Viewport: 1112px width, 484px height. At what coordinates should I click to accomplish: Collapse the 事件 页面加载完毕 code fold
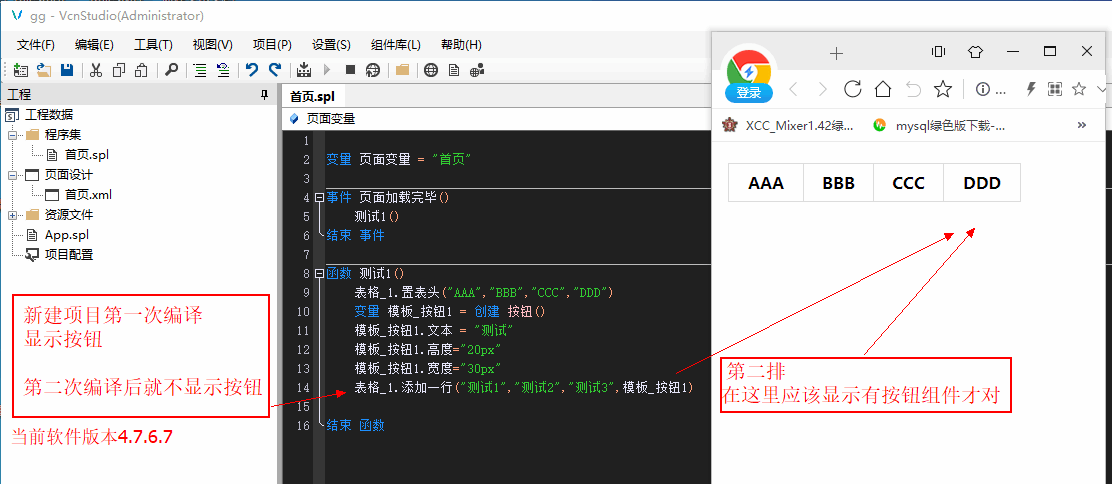(x=319, y=197)
